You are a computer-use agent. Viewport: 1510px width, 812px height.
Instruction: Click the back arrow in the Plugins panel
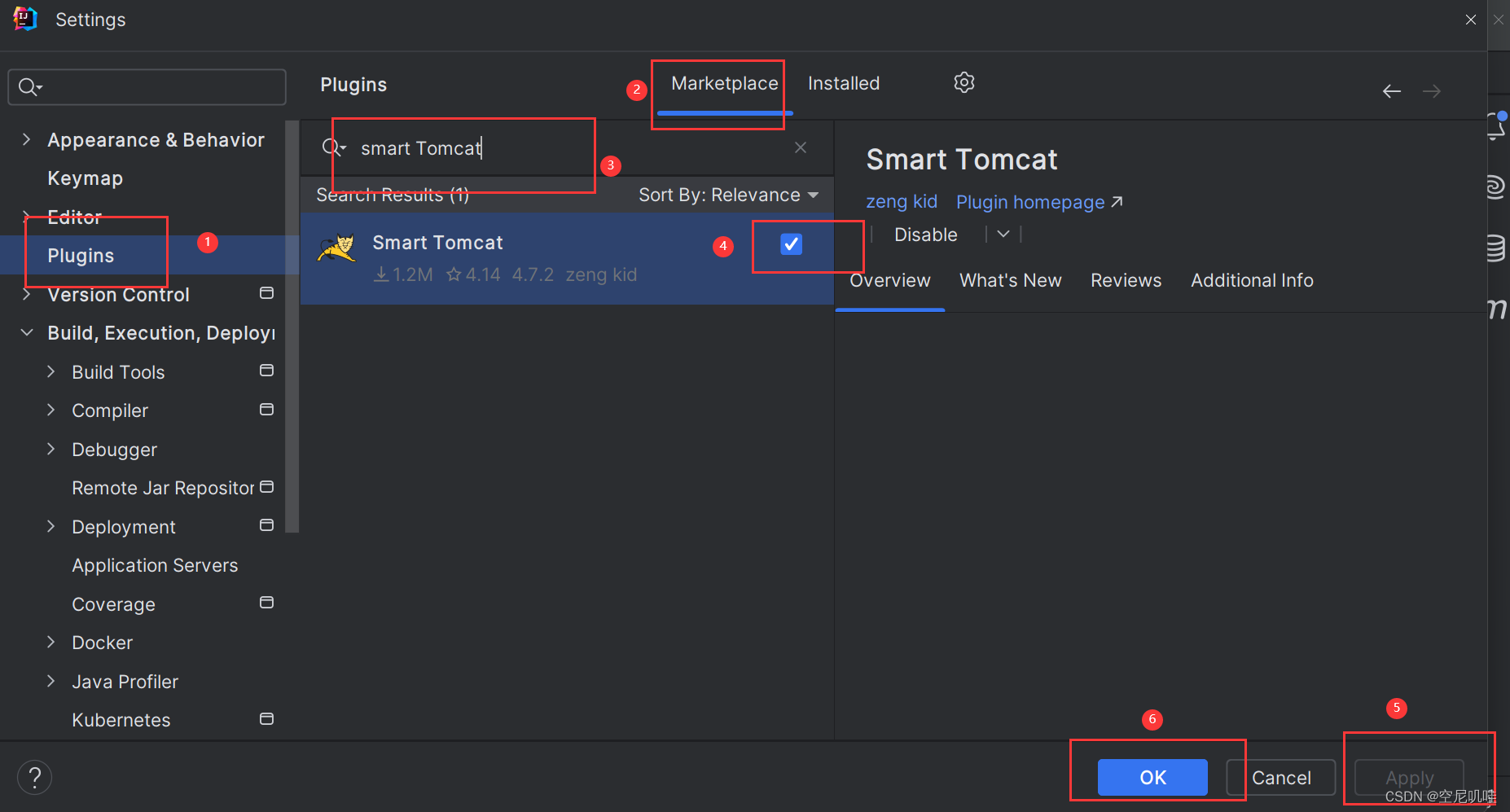1391,90
